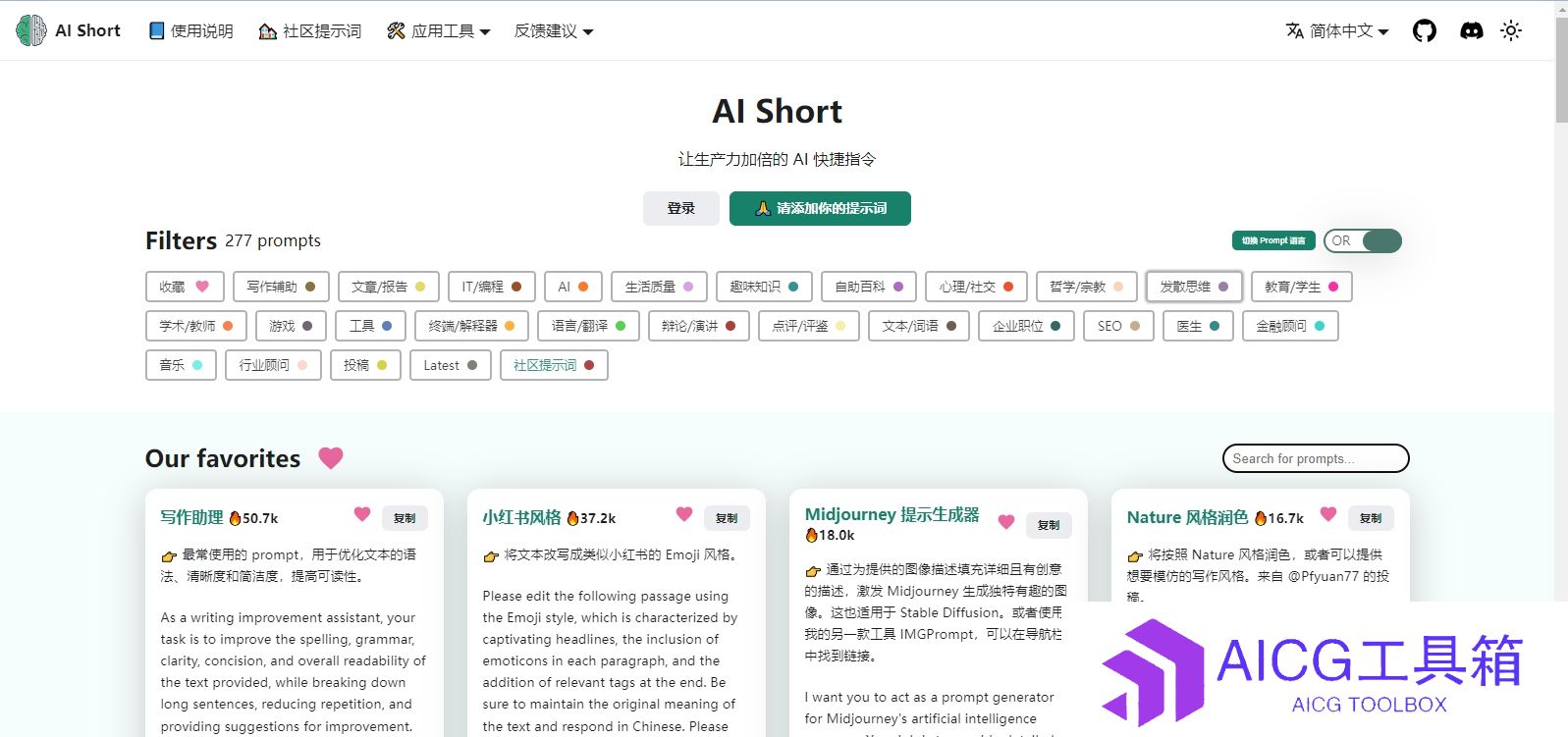Toggle the 游戏 filter tag
This screenshot has height=737, width=1568.
pos(292,326)
